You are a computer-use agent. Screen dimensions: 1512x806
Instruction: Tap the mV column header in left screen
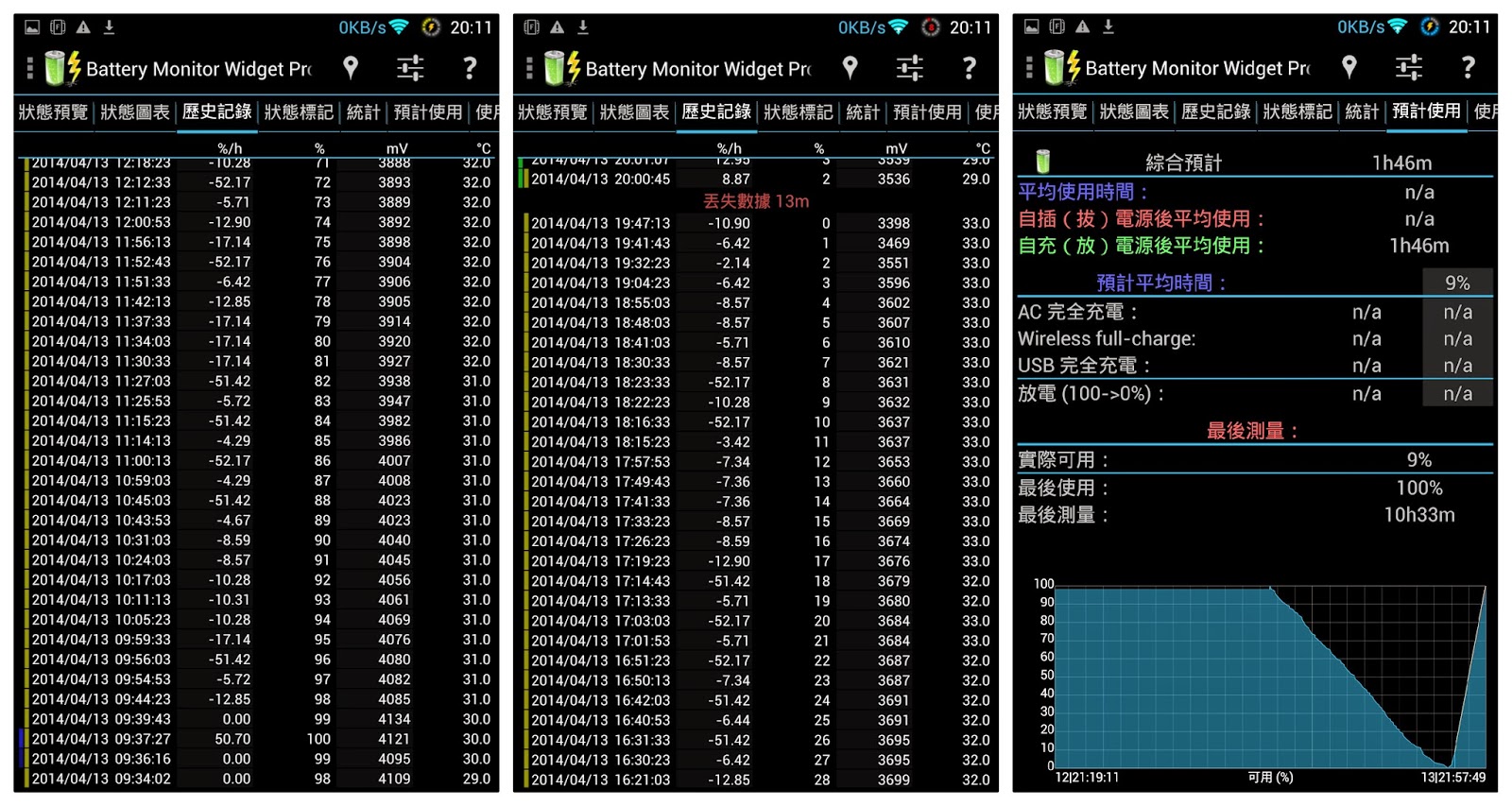(x=397, y=148)
